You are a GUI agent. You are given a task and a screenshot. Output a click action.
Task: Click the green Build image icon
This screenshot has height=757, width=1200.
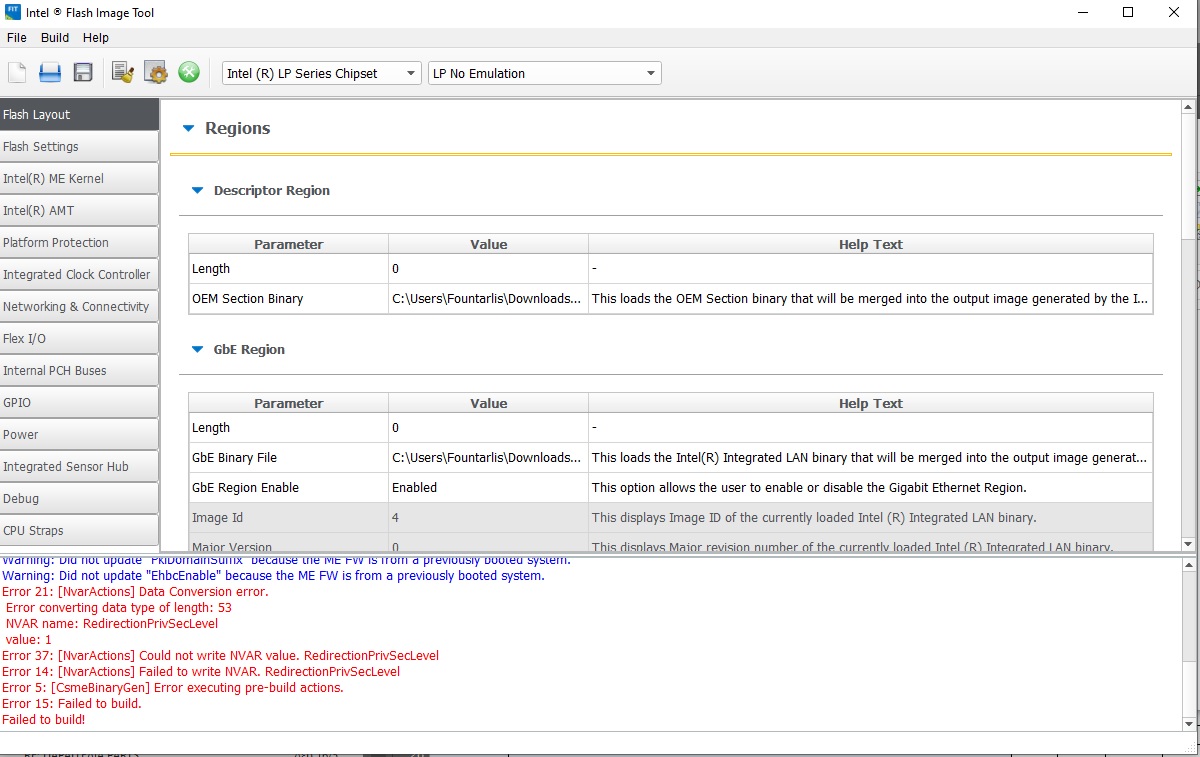point(189,73)
